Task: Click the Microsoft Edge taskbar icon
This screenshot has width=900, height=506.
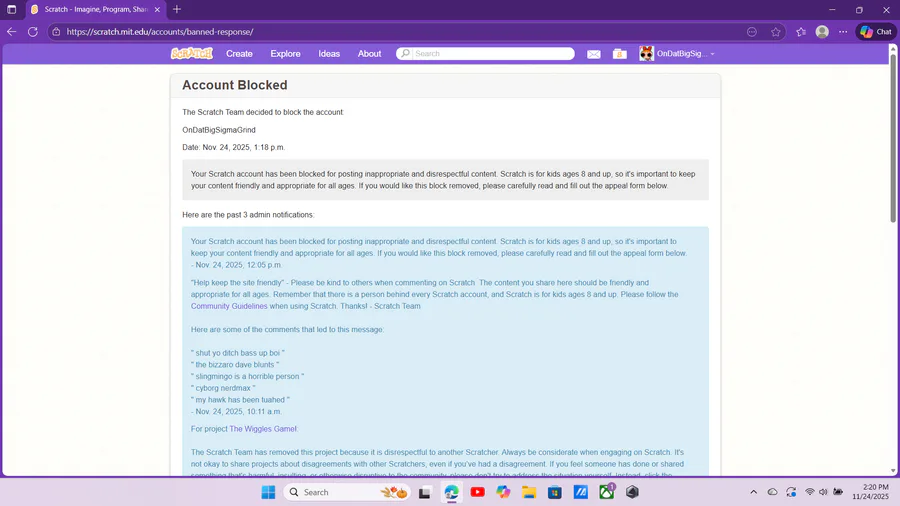Action: 451,492
